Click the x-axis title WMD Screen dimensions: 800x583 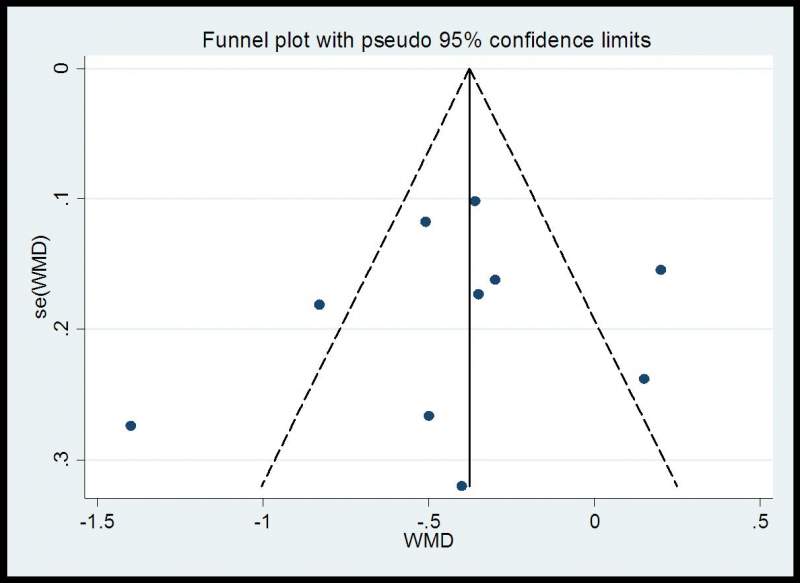pos(430,543)
